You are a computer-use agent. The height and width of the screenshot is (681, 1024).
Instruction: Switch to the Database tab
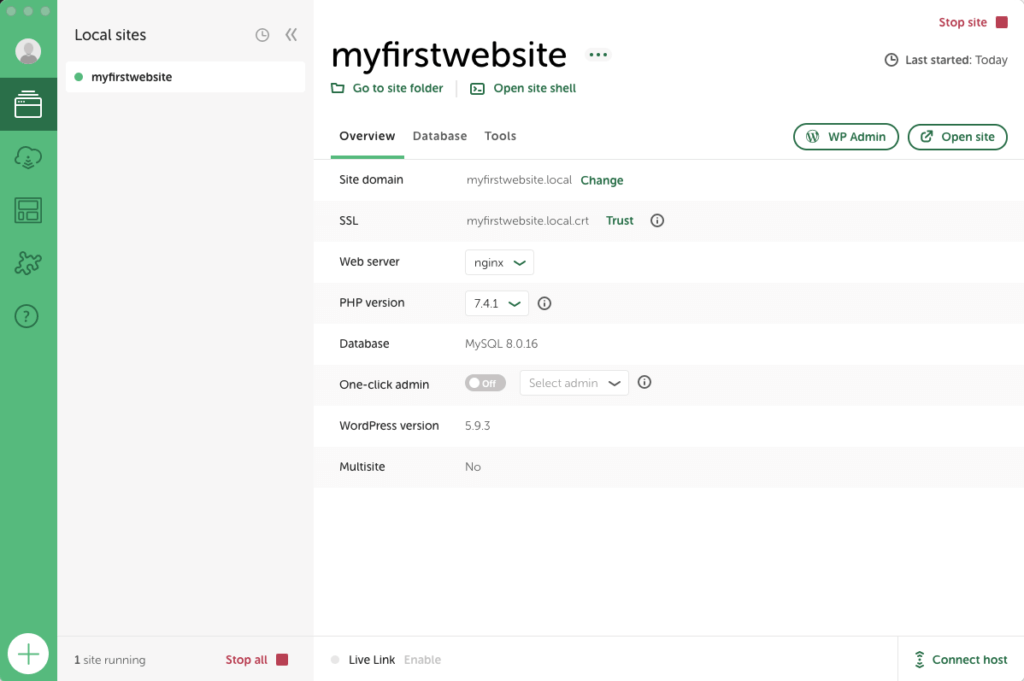coord(439,136)
